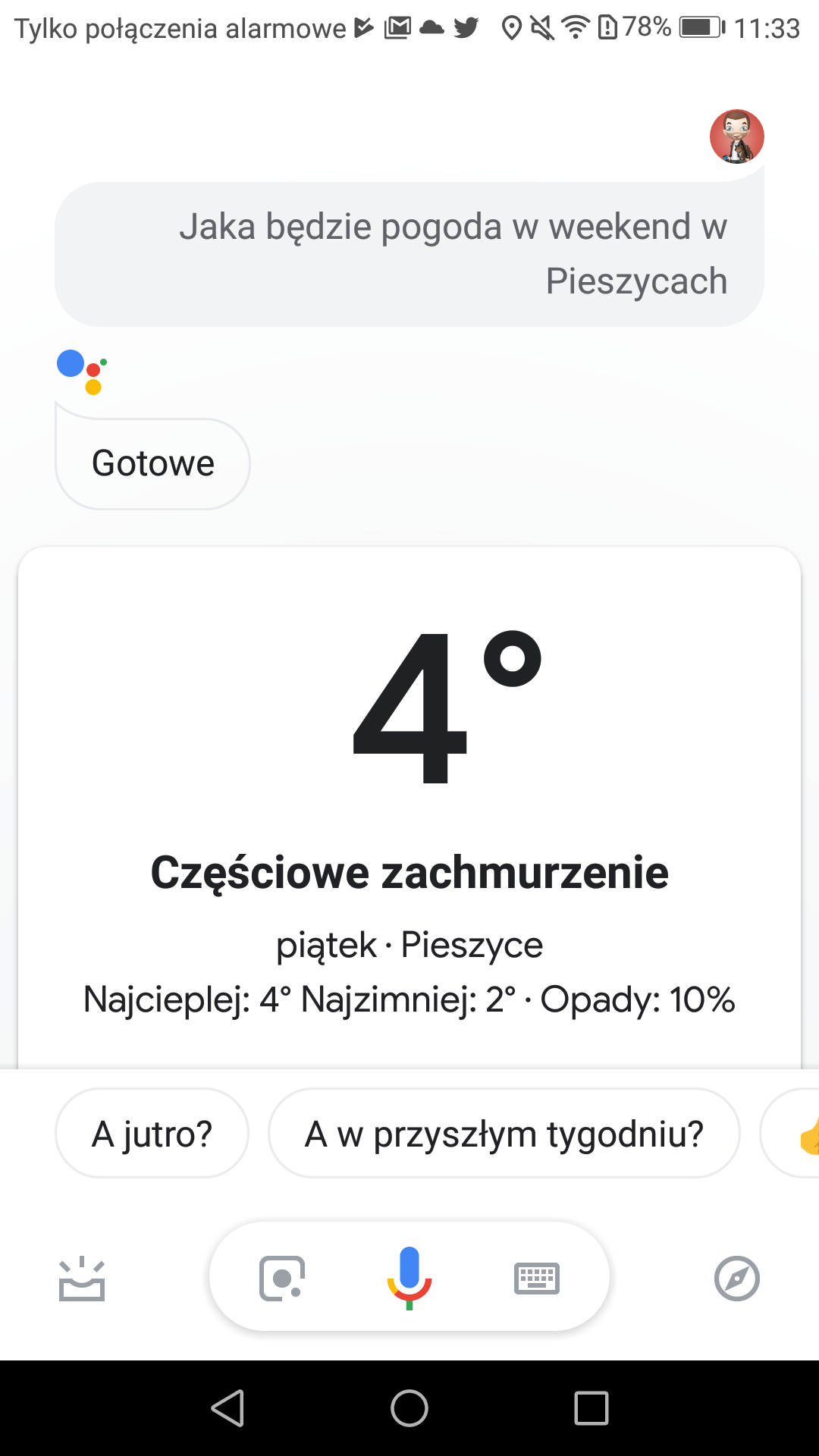The height and width of the screenshot is (1456, 819).
Task: Tap the Wi-Fi icon in status bar
Action: (x=576, y=28)
